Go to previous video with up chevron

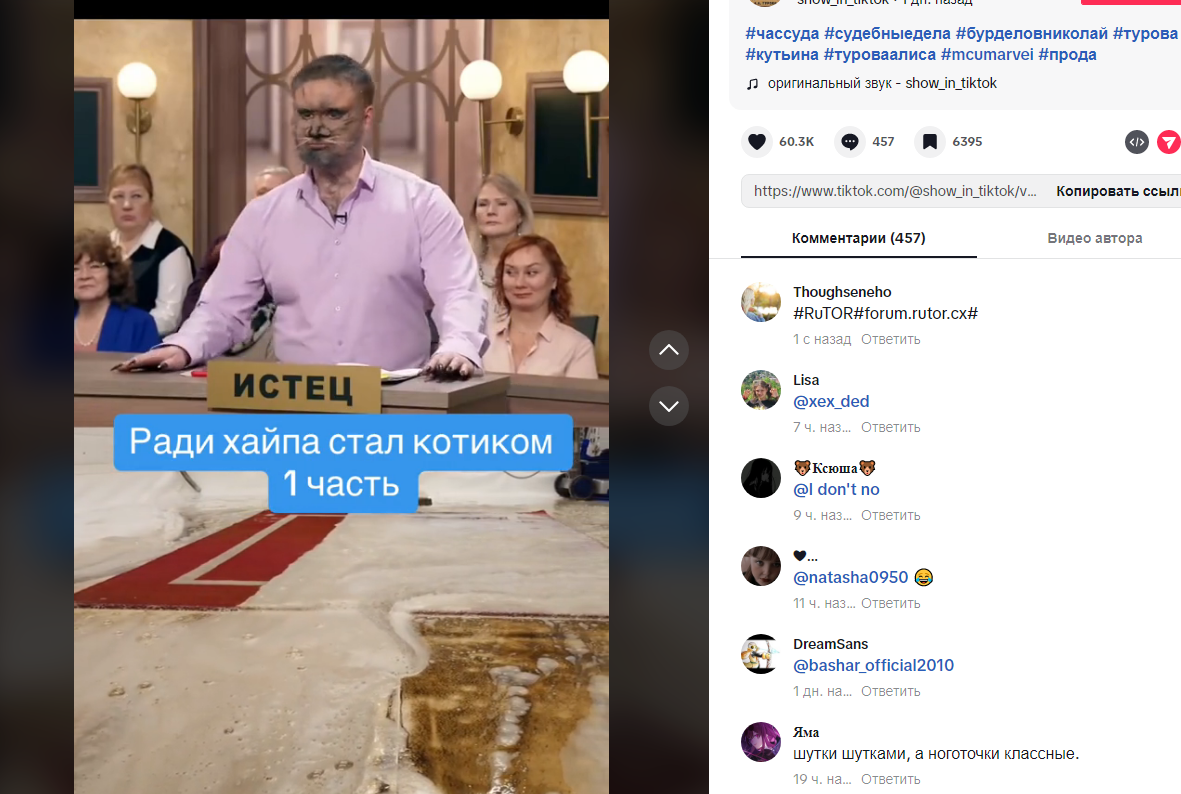pos(669,350)
